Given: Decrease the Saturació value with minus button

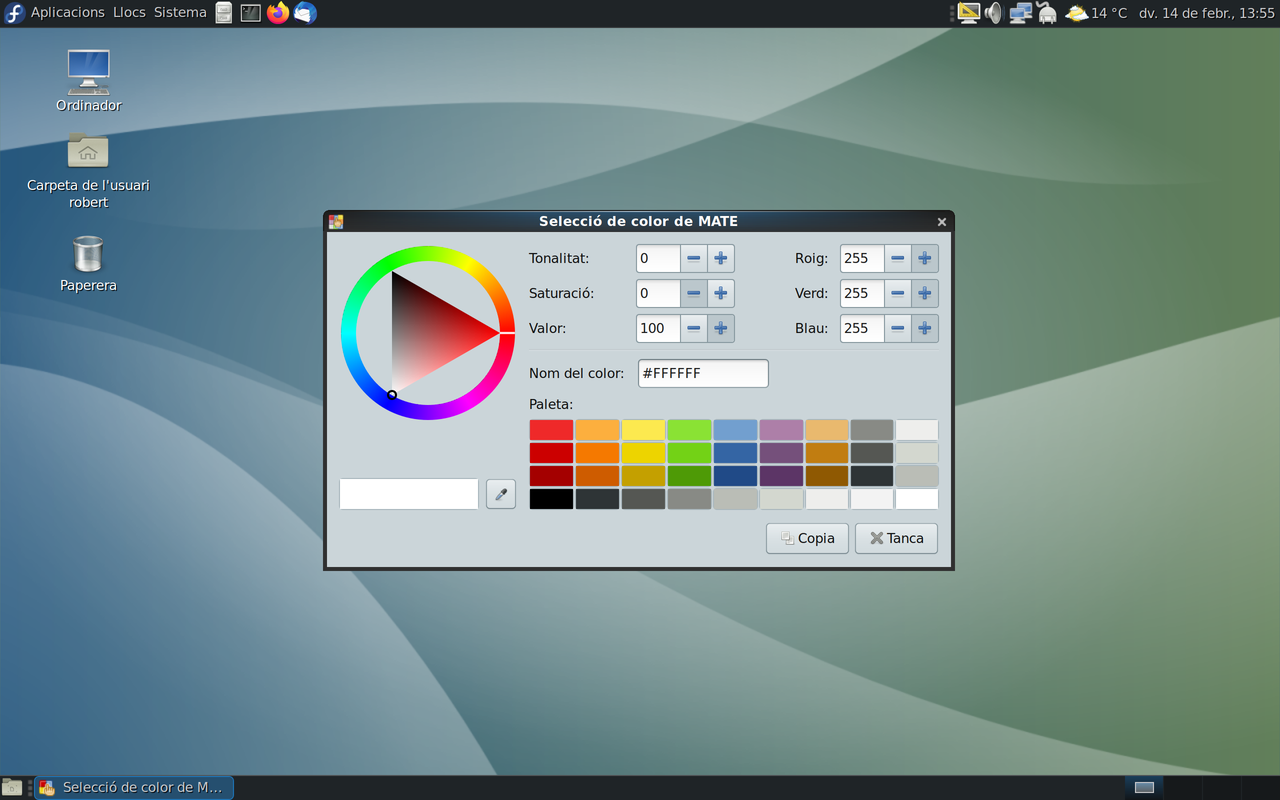Looking at the screenshot, I should (694, 293).
